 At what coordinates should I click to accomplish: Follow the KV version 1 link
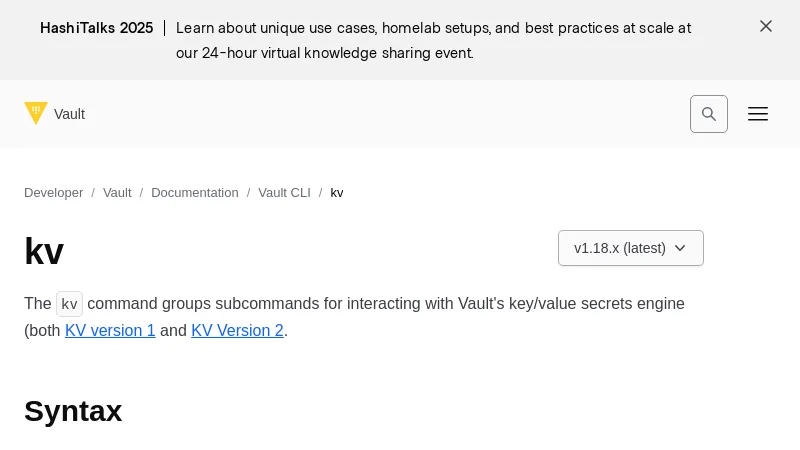pyautogui.click(x=110, y=331)
